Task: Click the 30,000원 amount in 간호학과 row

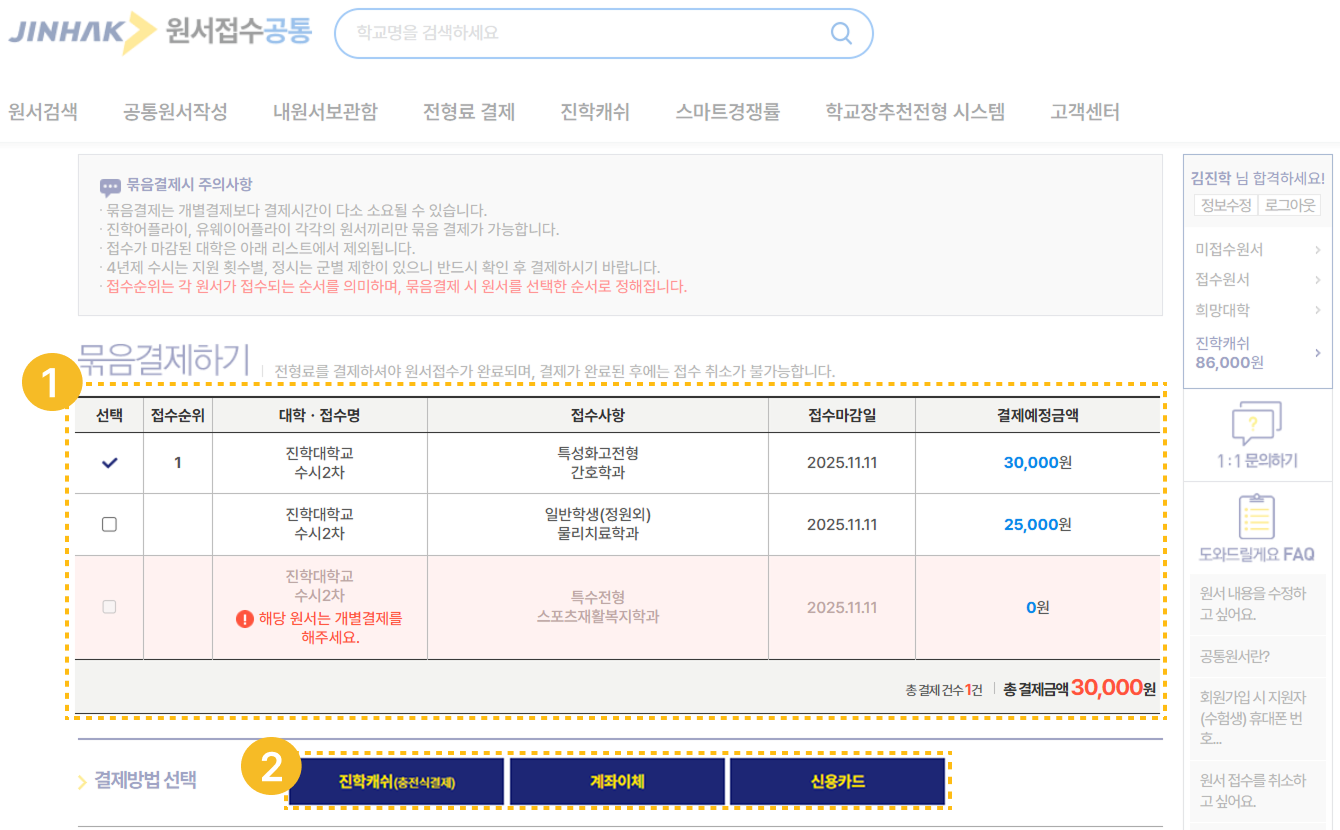Action: click(x=1038, y=463)
